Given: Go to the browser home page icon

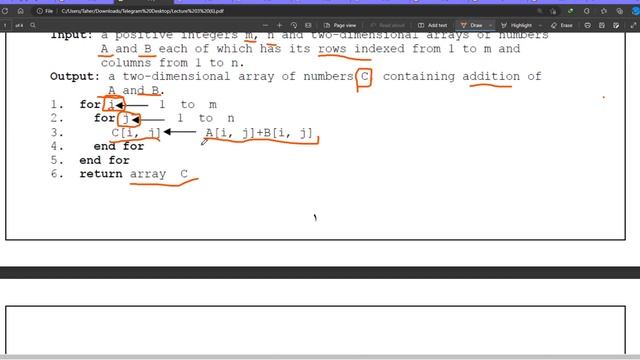Looking at the screenshot, I should 20,11.
